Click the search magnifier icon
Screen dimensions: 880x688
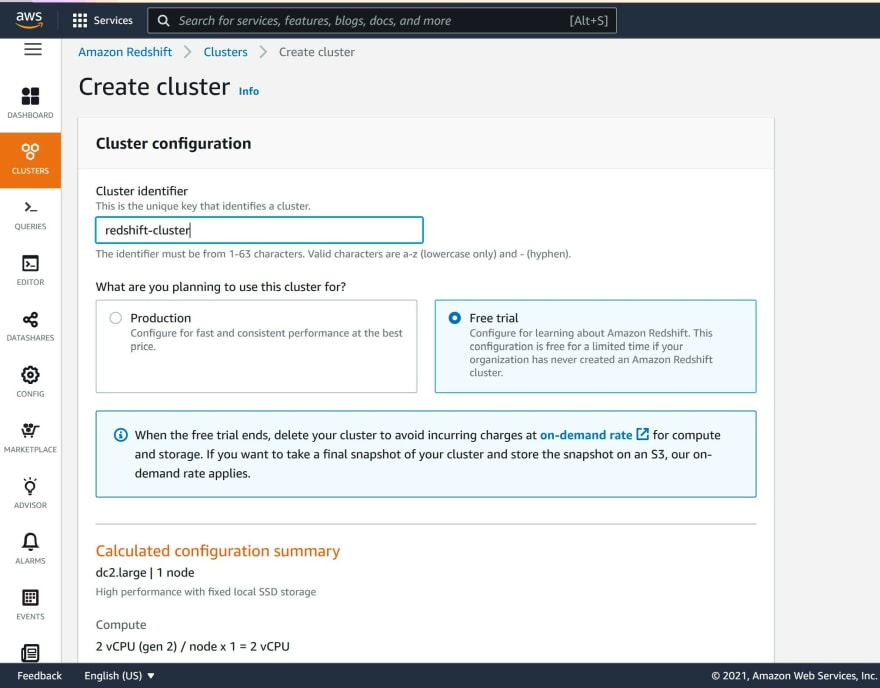[163, 21]
